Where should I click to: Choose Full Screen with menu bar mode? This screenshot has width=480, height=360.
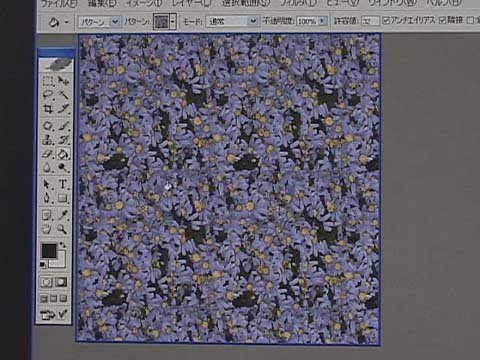click(x=54, y=298)
